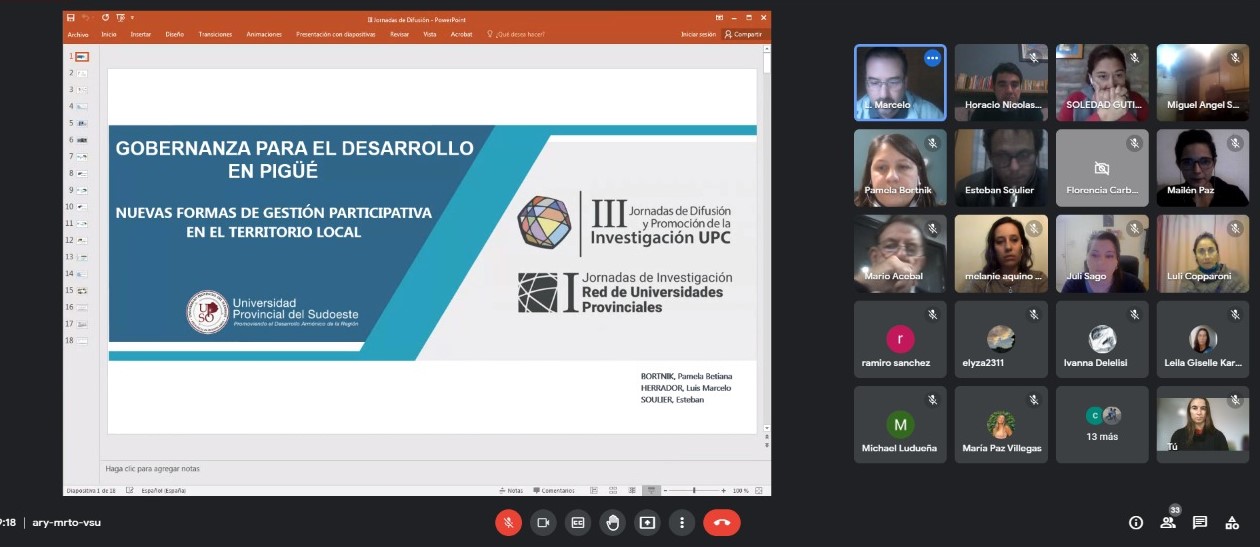This screenshot has width=1260, height=547.
Task: Click the Undo icon in quick access toolbar
Action: click(x=86, y=18)
